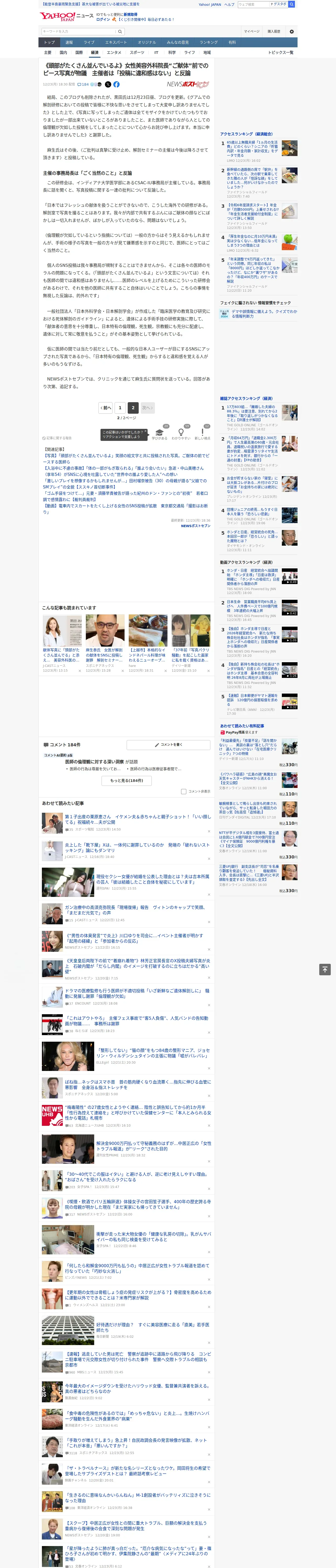Open the 速報 navigation tab
The width and height of the screenshot is (336, 1568).
(x=69, y=43)
